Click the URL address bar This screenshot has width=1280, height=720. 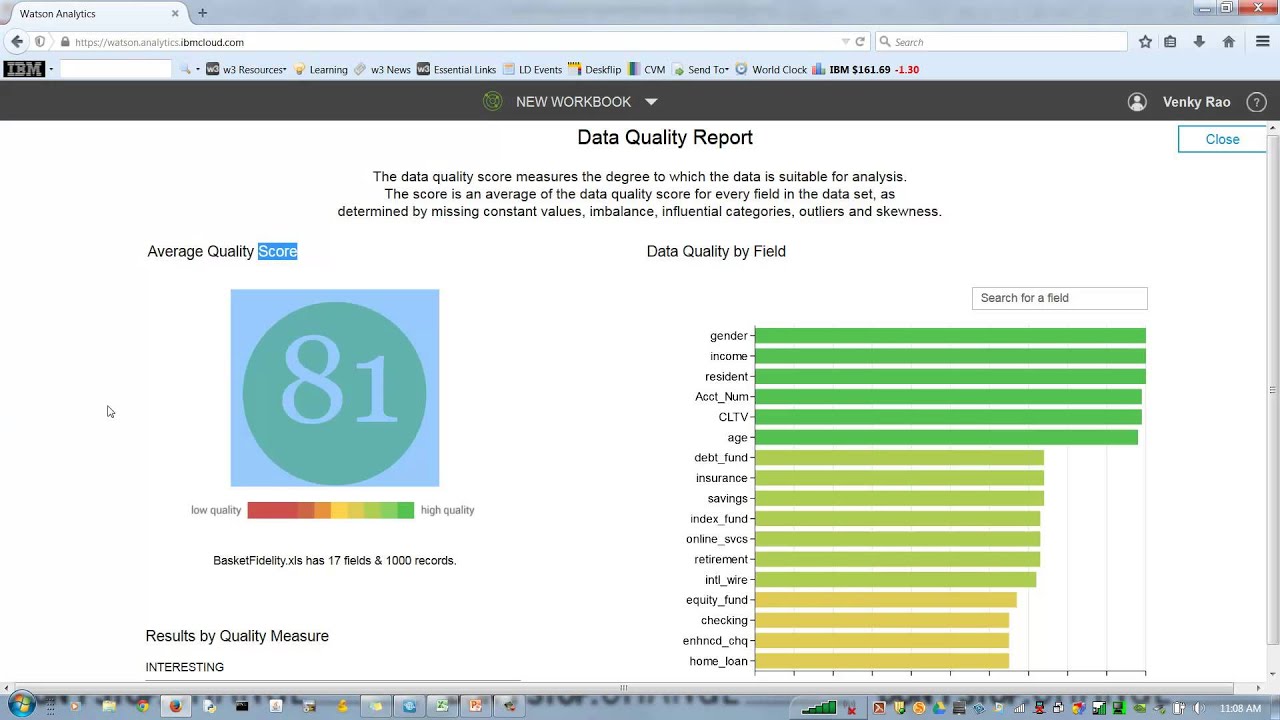[450, 42]
